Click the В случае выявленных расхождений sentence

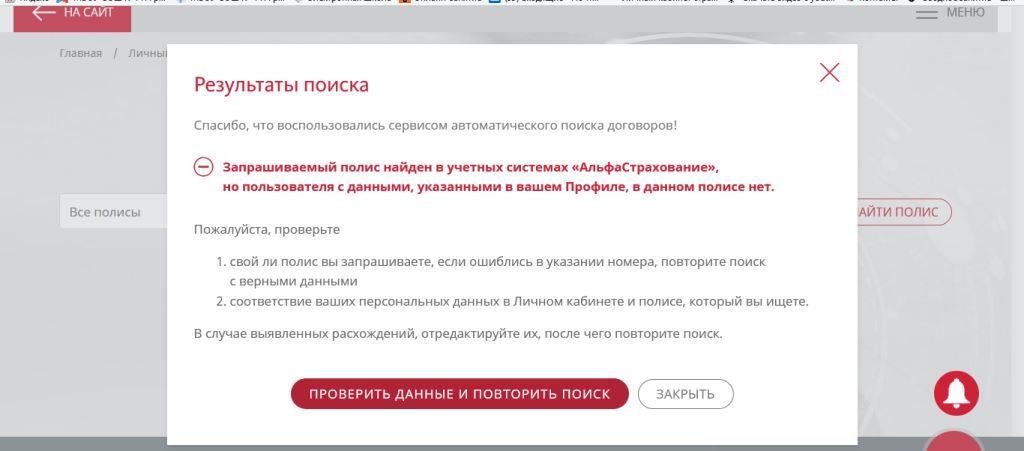(x=457, y=333)
